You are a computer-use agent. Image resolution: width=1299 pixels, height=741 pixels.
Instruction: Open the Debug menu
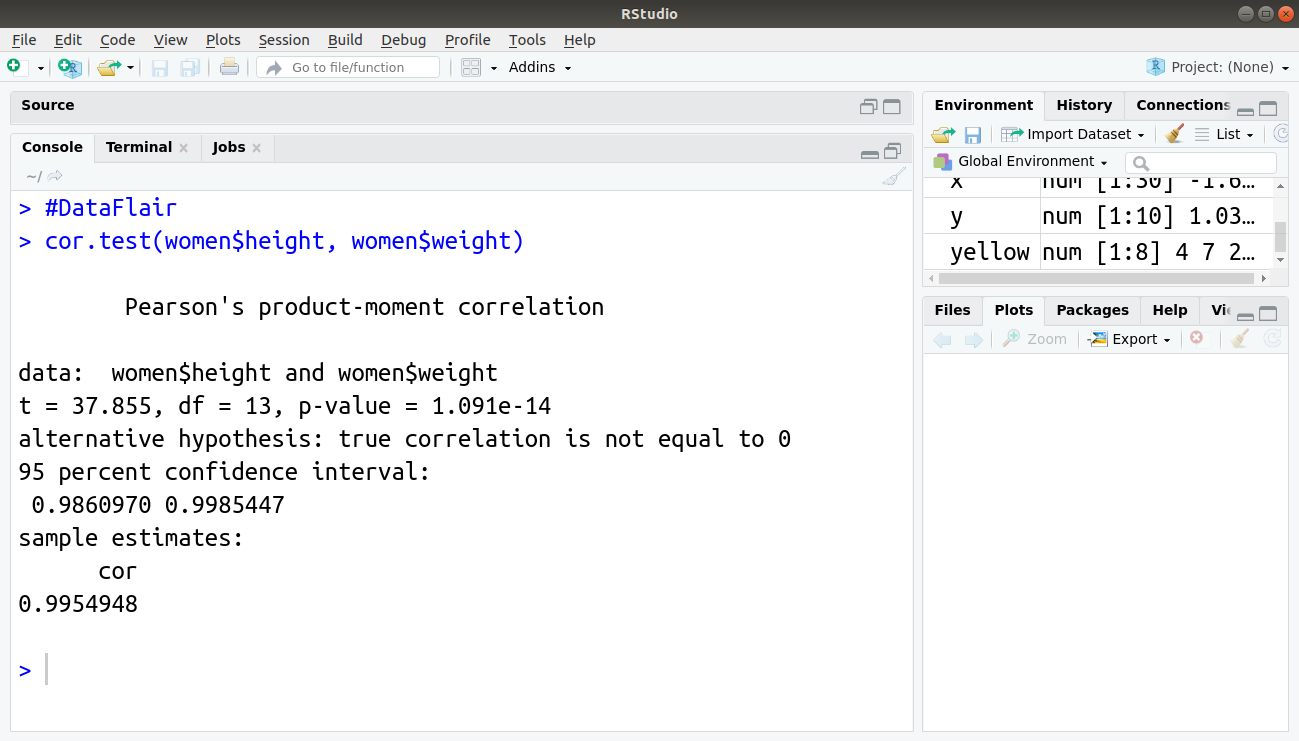click(x=403, y=40)
